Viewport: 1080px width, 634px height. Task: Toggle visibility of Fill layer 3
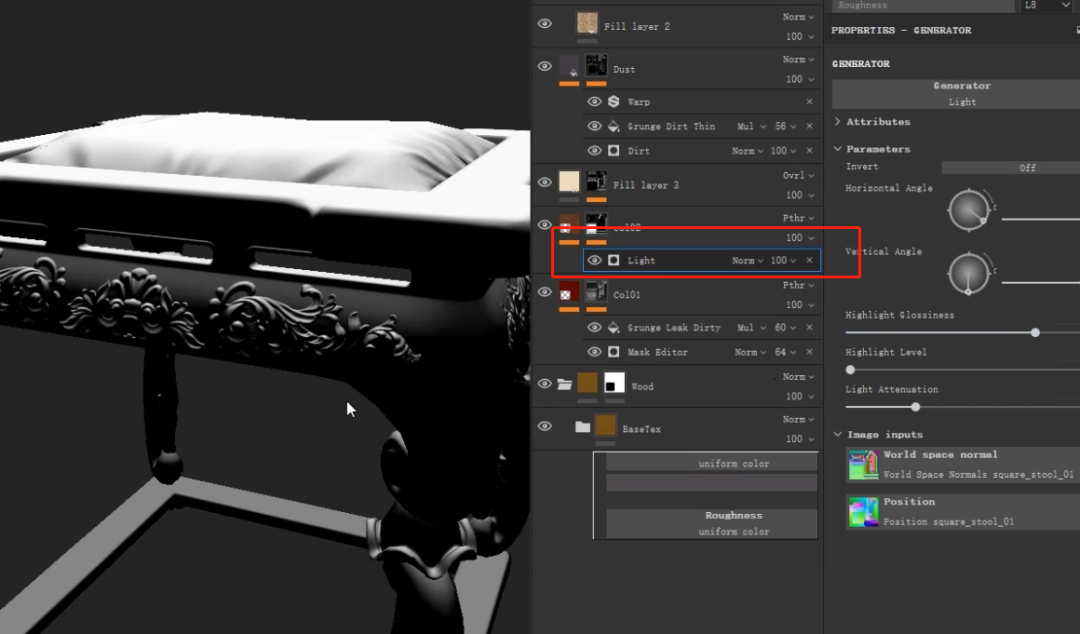[545, 183]
